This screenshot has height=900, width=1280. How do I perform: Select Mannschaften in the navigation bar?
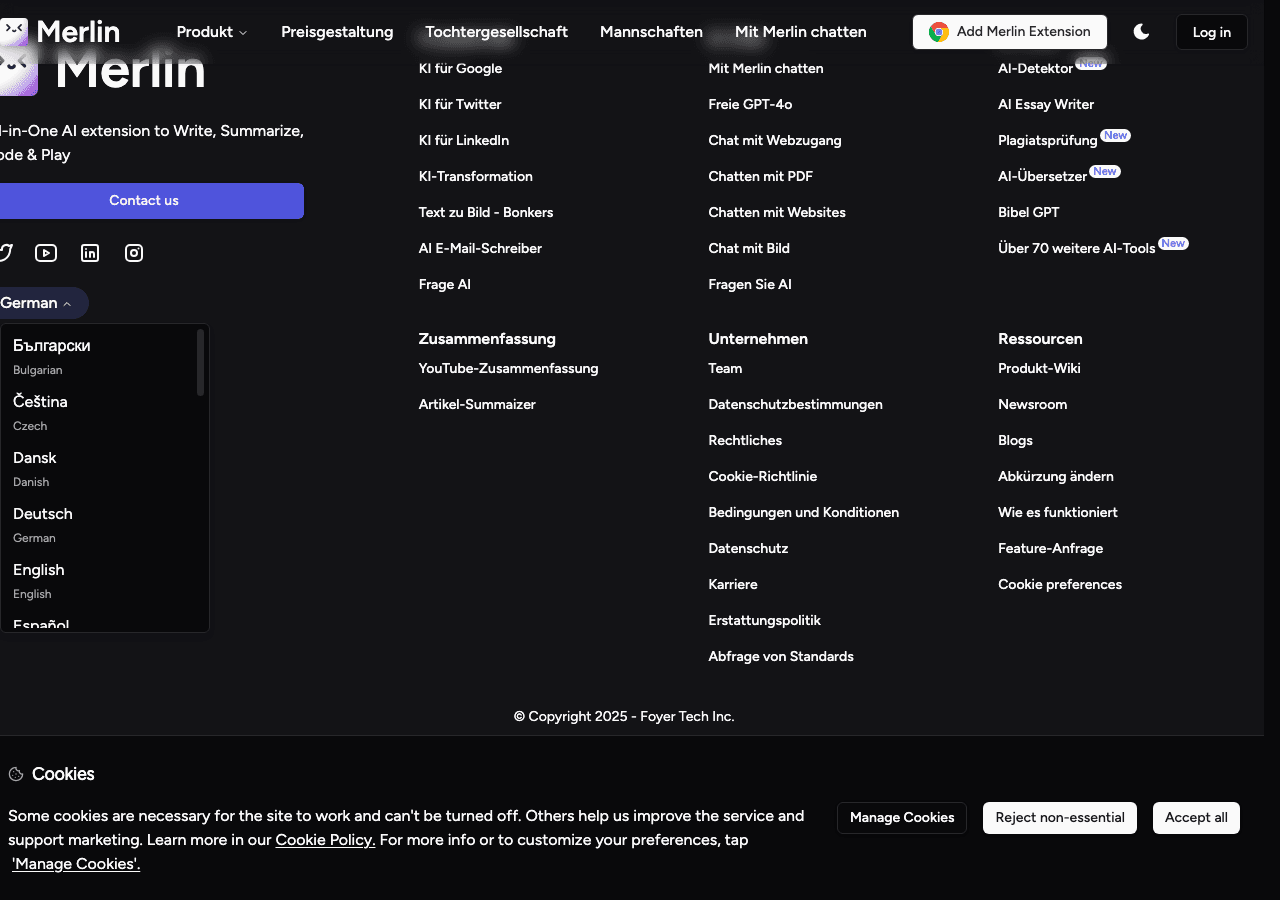651,31
